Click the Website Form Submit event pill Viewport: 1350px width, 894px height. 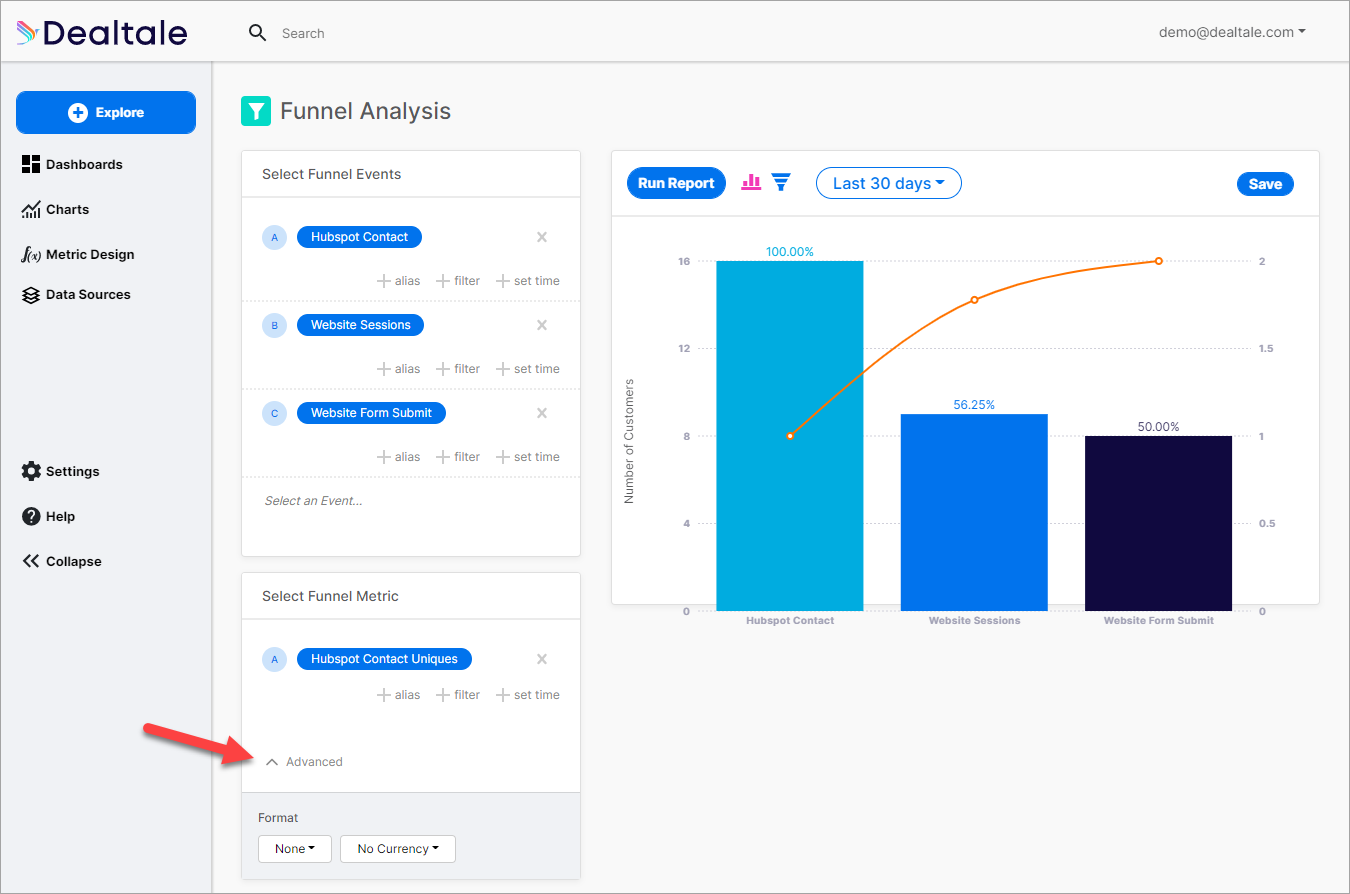pos(371,413)
